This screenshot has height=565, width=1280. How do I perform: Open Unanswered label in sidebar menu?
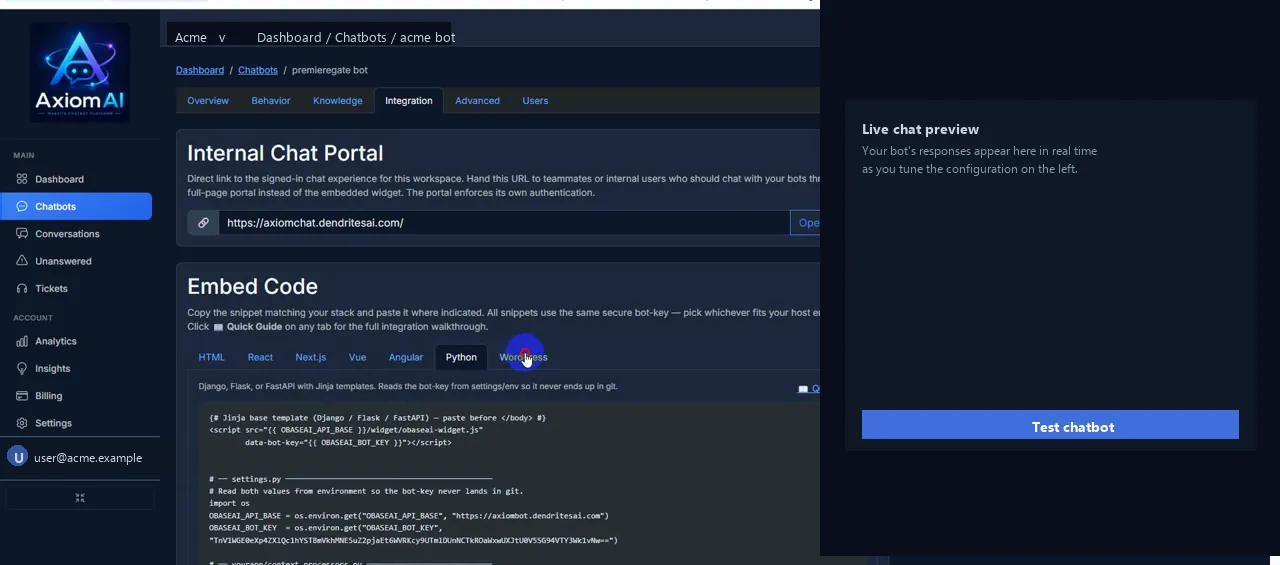coord(63,261)
